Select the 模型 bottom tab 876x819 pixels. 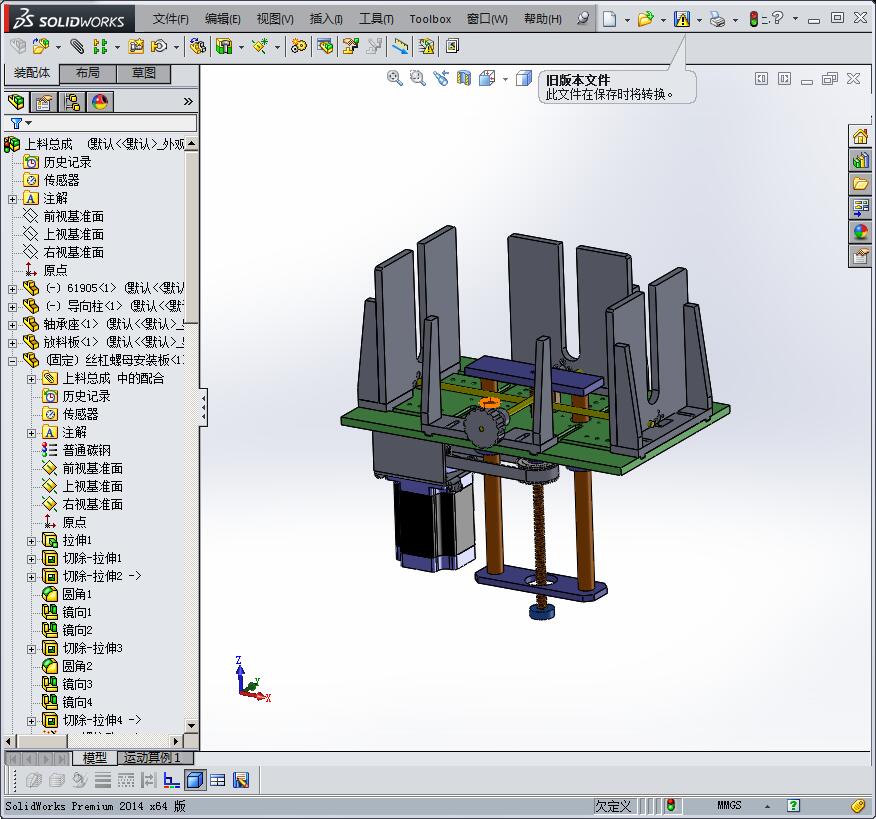pos(94,758)
